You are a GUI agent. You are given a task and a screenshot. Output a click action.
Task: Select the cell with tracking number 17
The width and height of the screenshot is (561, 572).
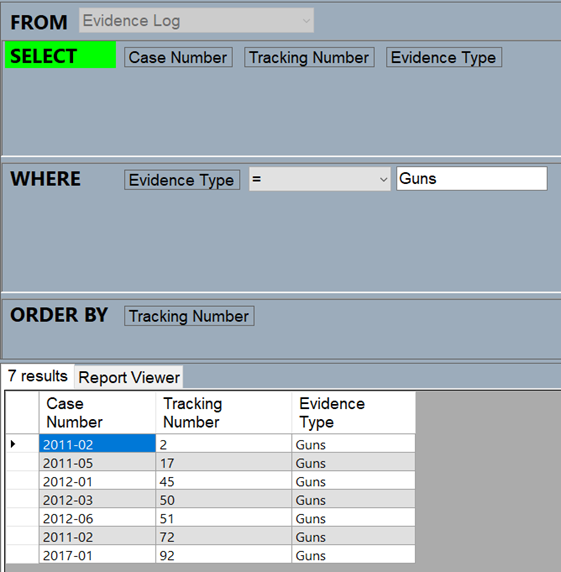224,462
